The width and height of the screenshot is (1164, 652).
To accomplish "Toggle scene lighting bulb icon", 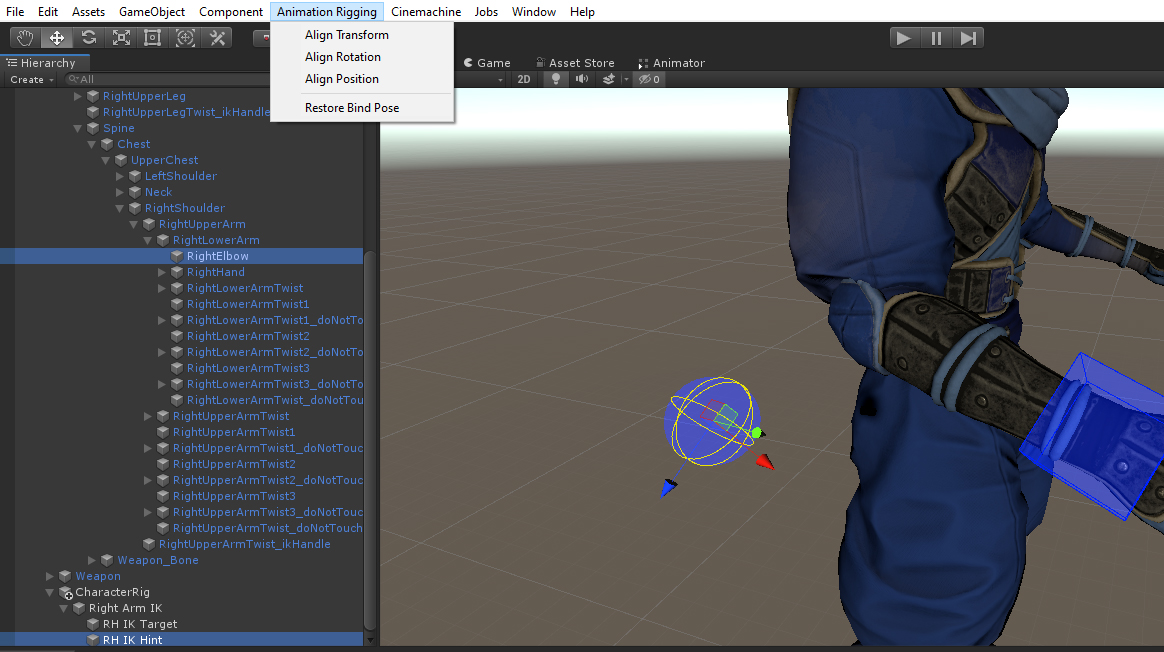I will tap(556, 79).
